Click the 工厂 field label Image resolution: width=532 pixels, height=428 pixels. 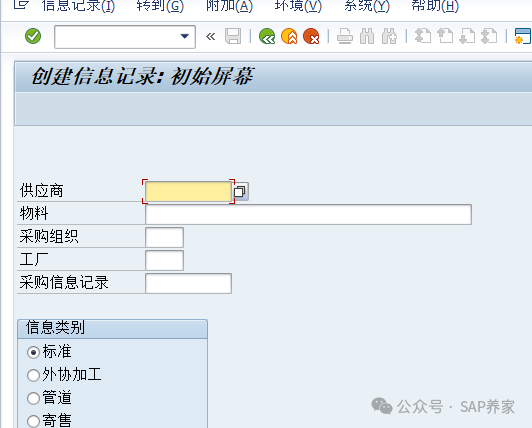[34, 260]
